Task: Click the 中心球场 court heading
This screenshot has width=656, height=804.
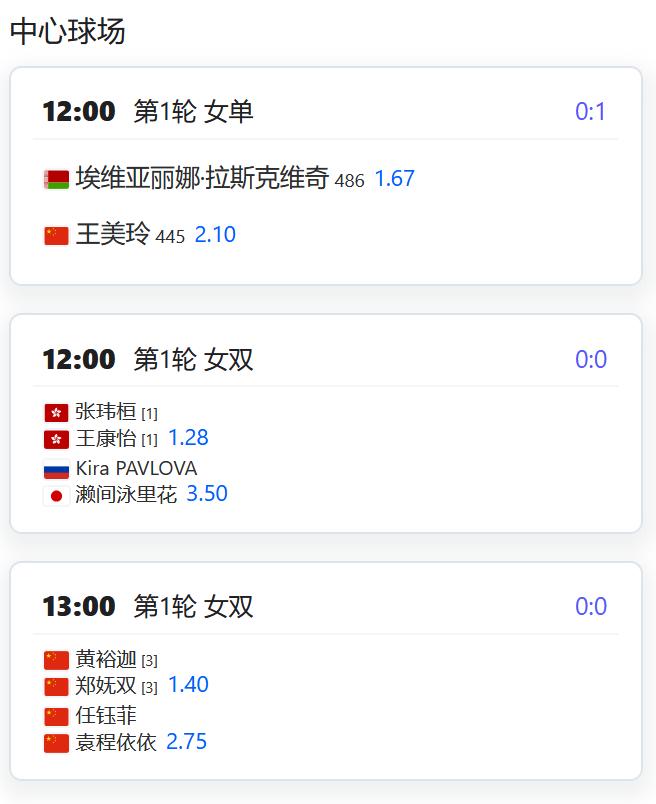Action: (x=67, y=31)
